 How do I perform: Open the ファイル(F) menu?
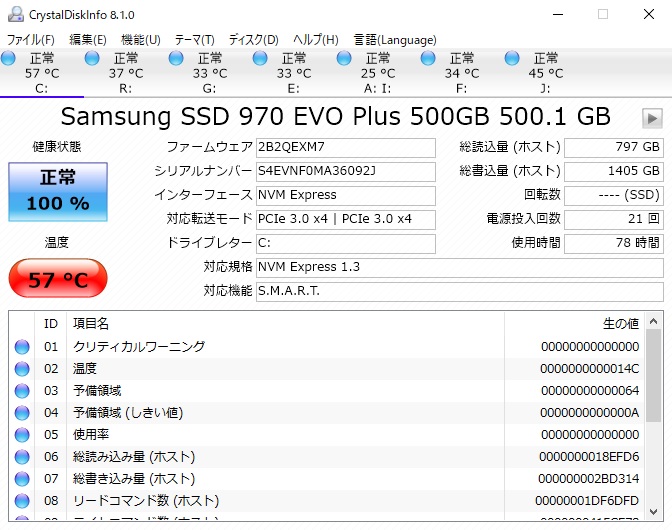pyautogui.click(x=30, y=40)
